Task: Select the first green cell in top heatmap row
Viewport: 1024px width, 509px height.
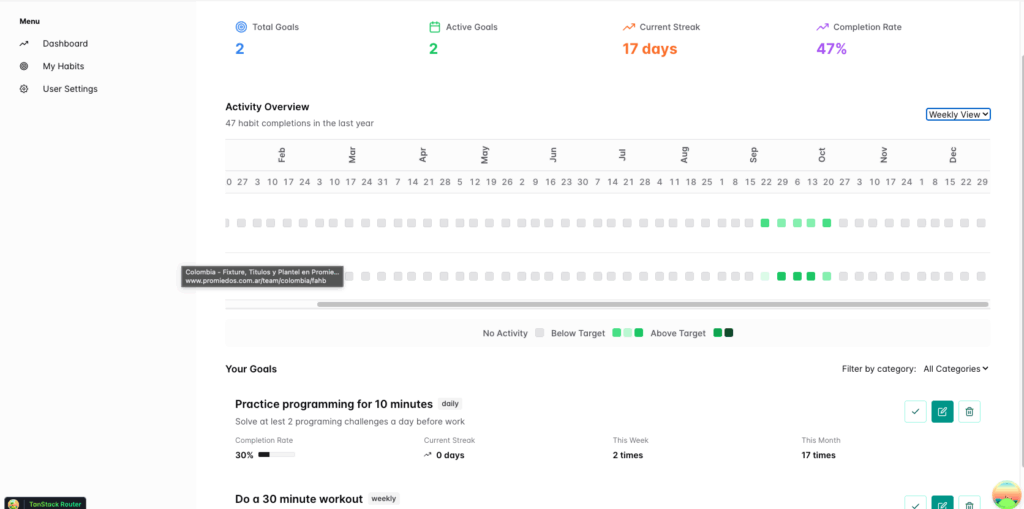Action: point(766,223)
